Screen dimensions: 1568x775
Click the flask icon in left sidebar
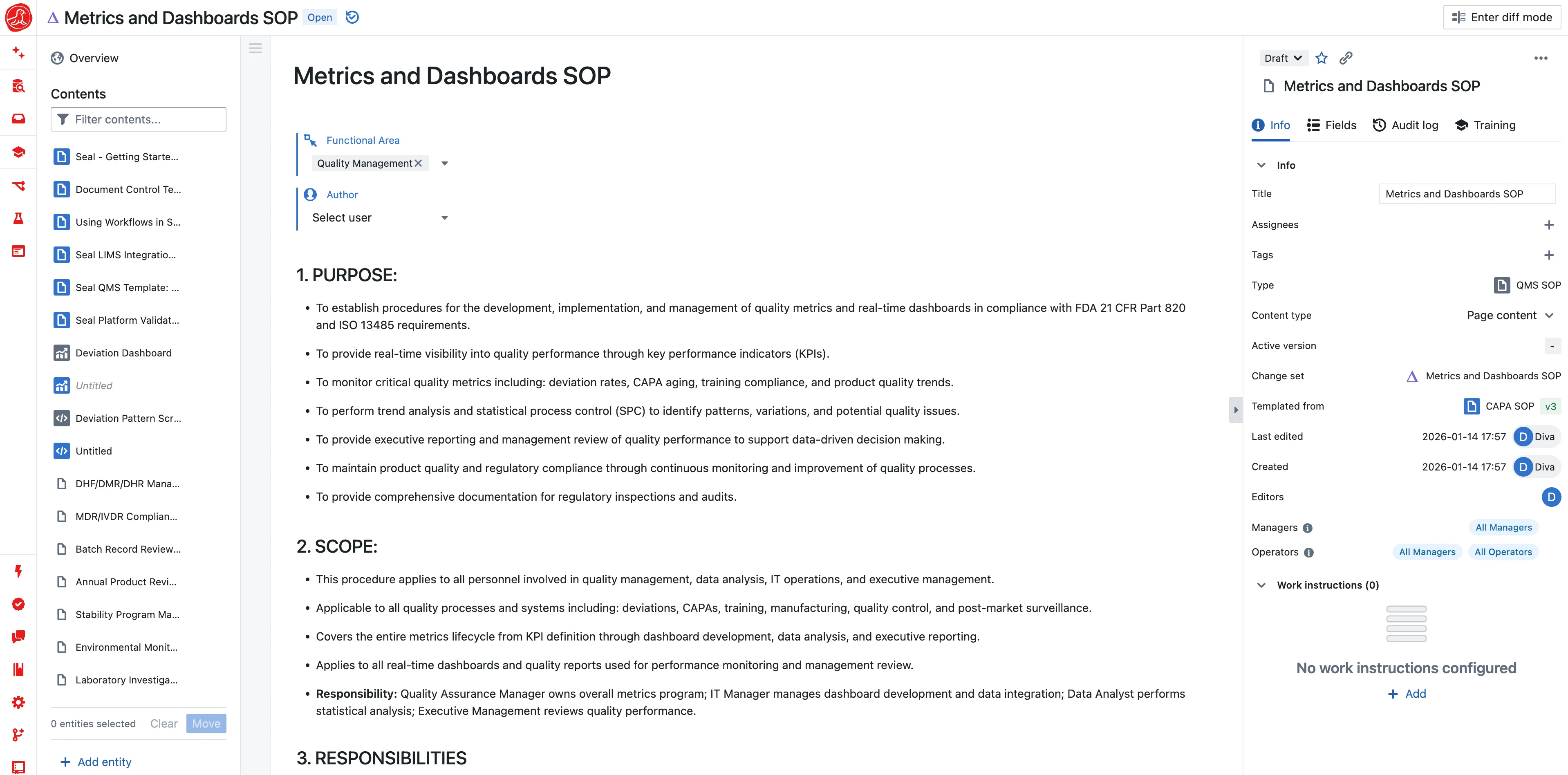pyautogui.click(x=18, y=218)
